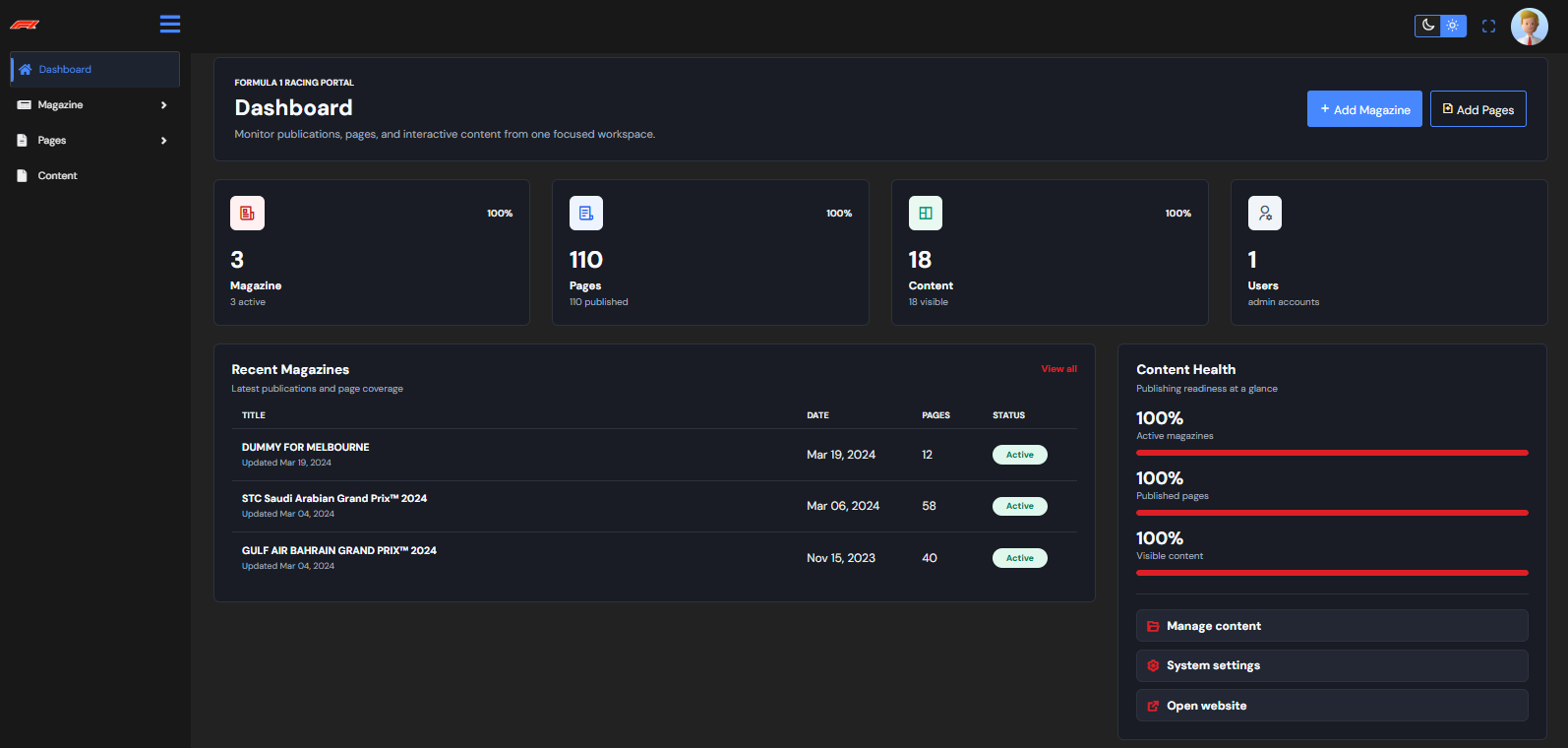Click the Recent Magazines heading
The width and height of the screenshot is (1568, 748).
click(290, 369)
